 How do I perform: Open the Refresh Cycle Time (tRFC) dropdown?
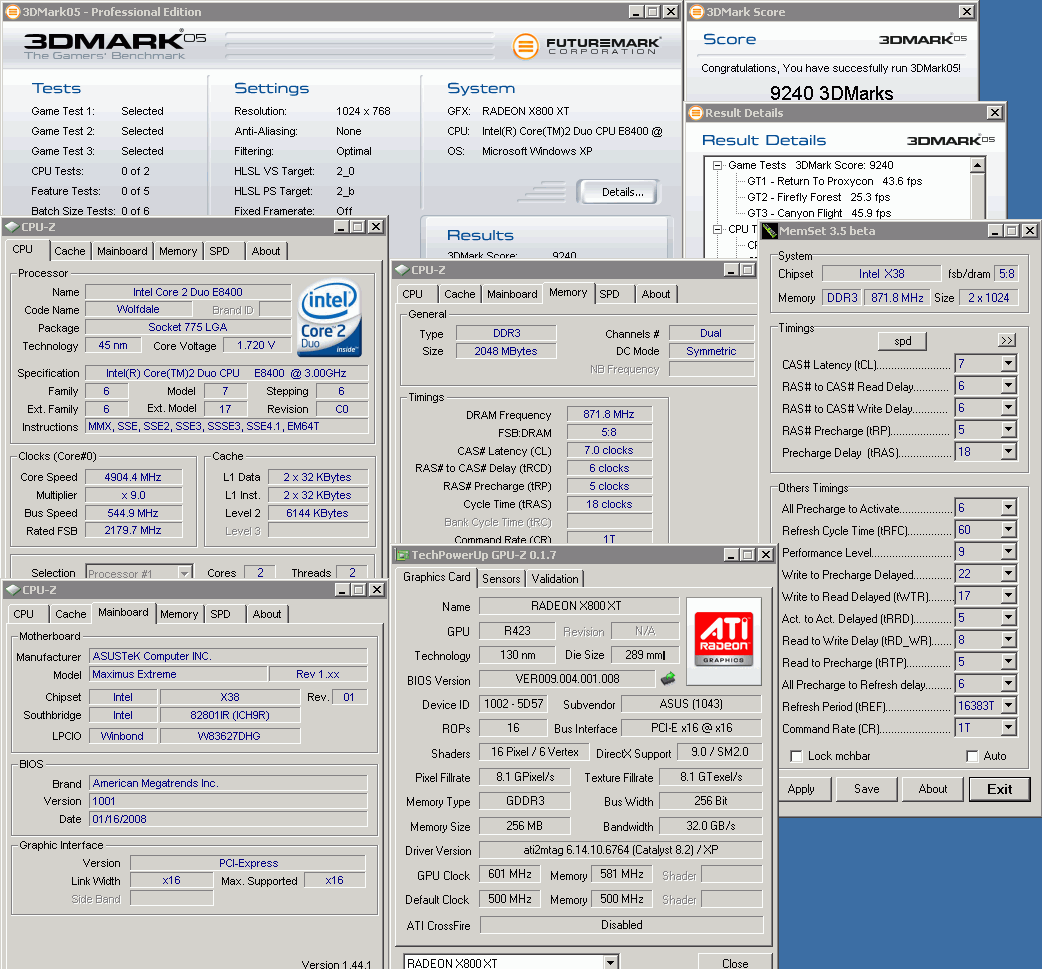1009,530
